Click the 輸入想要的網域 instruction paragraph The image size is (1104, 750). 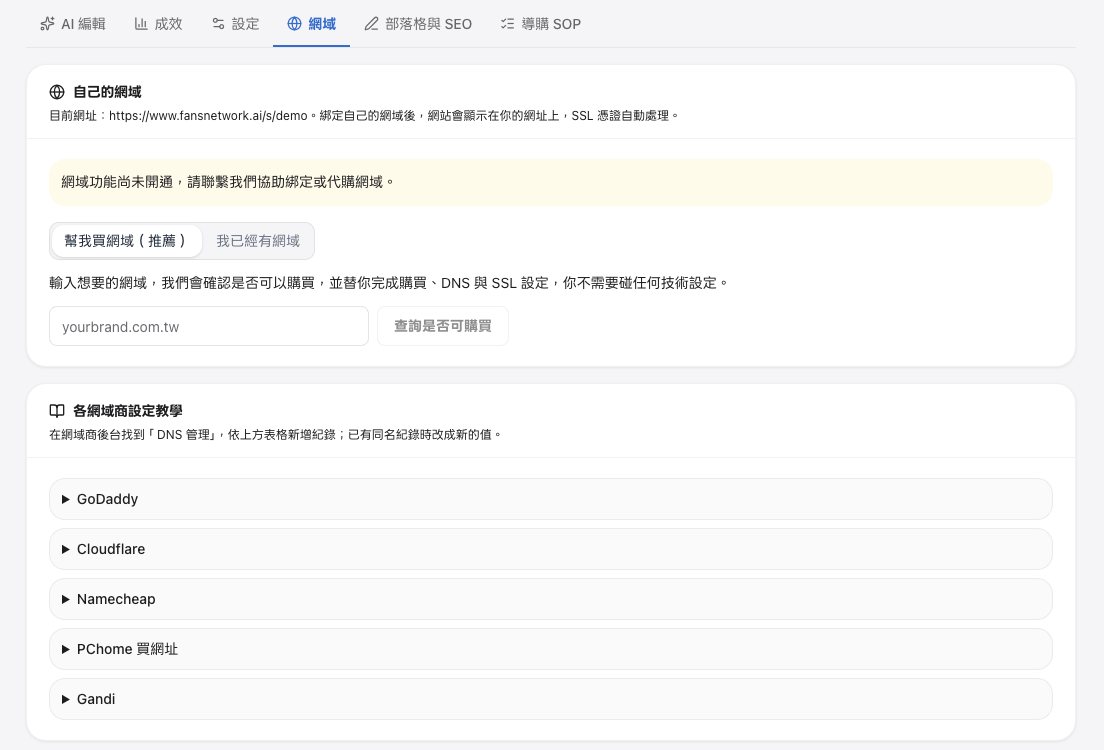click(388, 283)
